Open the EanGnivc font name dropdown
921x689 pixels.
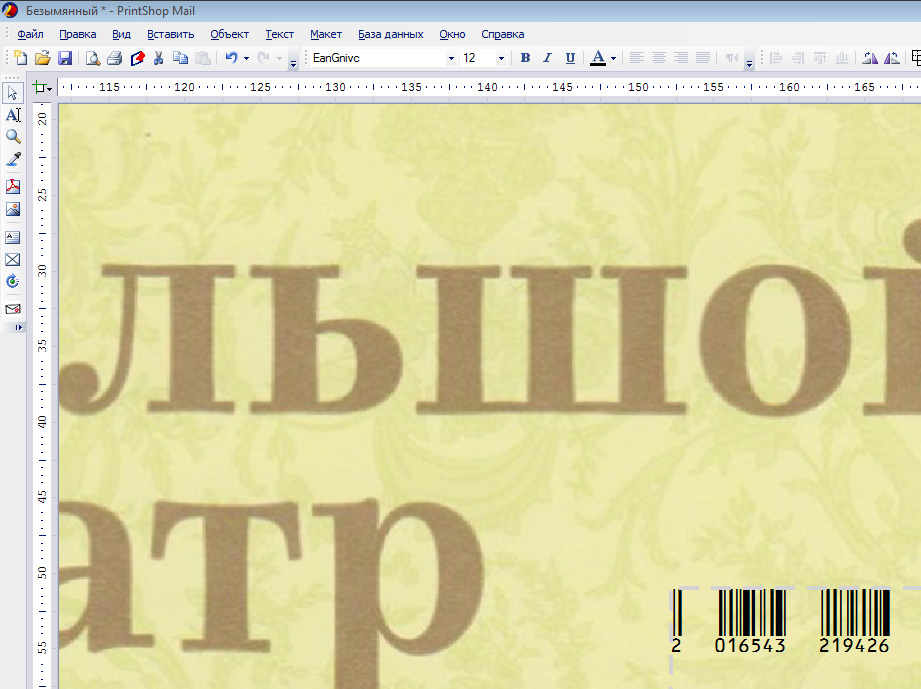tap(451, 58)
